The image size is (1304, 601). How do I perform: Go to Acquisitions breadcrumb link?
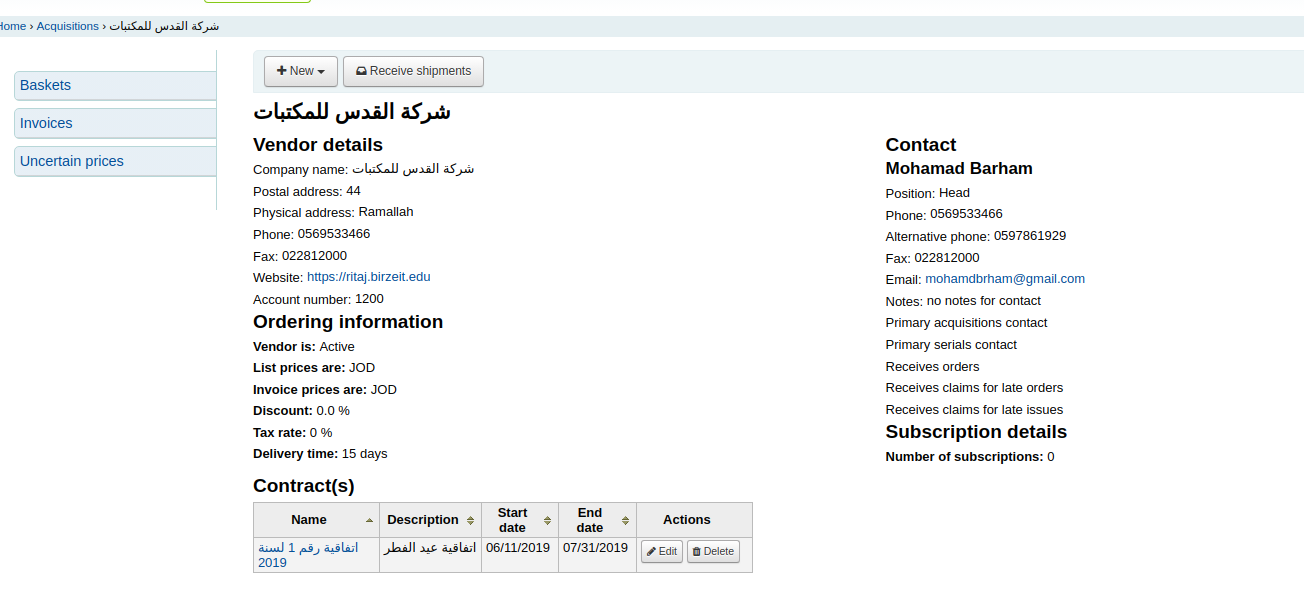click(68, 26)
